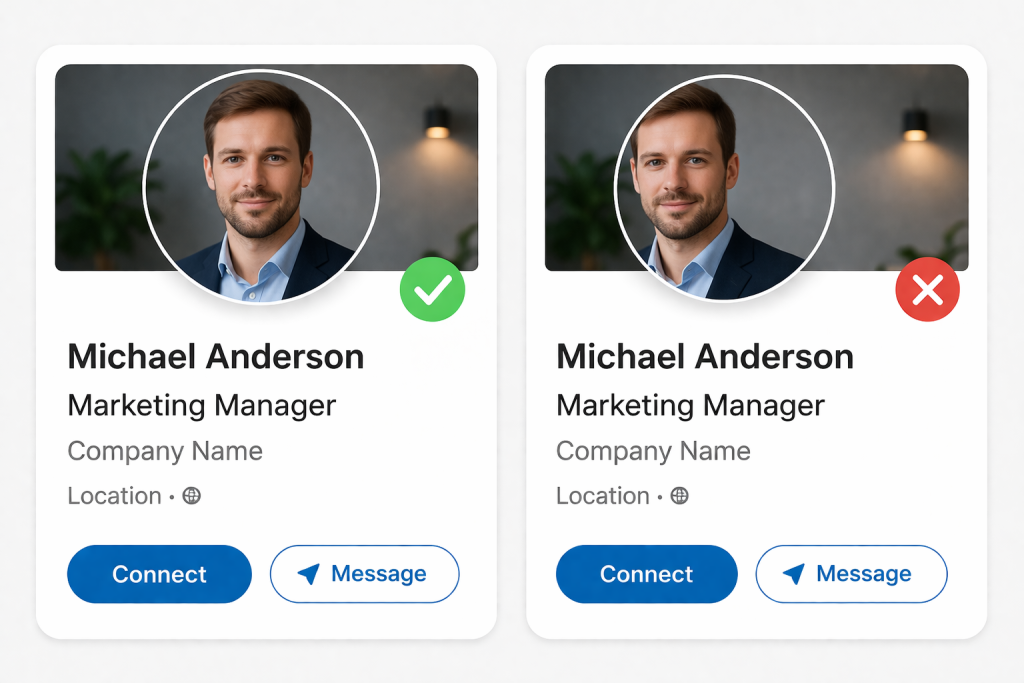This screenshot has width=1024, height=683.
Task: Select the left circular profile photo
Action: [261, 187]
